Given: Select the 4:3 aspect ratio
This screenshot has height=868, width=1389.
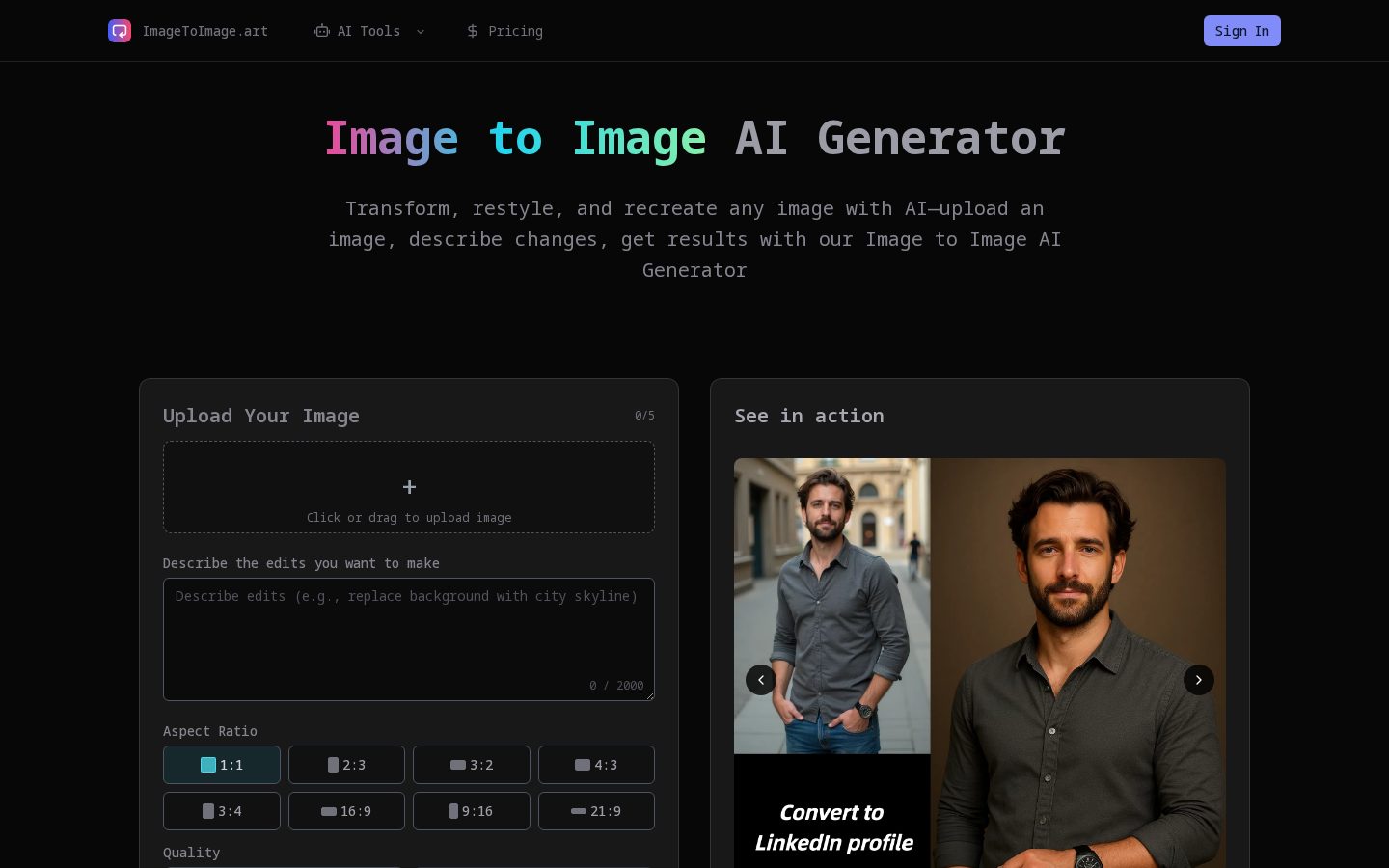Looking at the screenshot, I should point(596,765).
